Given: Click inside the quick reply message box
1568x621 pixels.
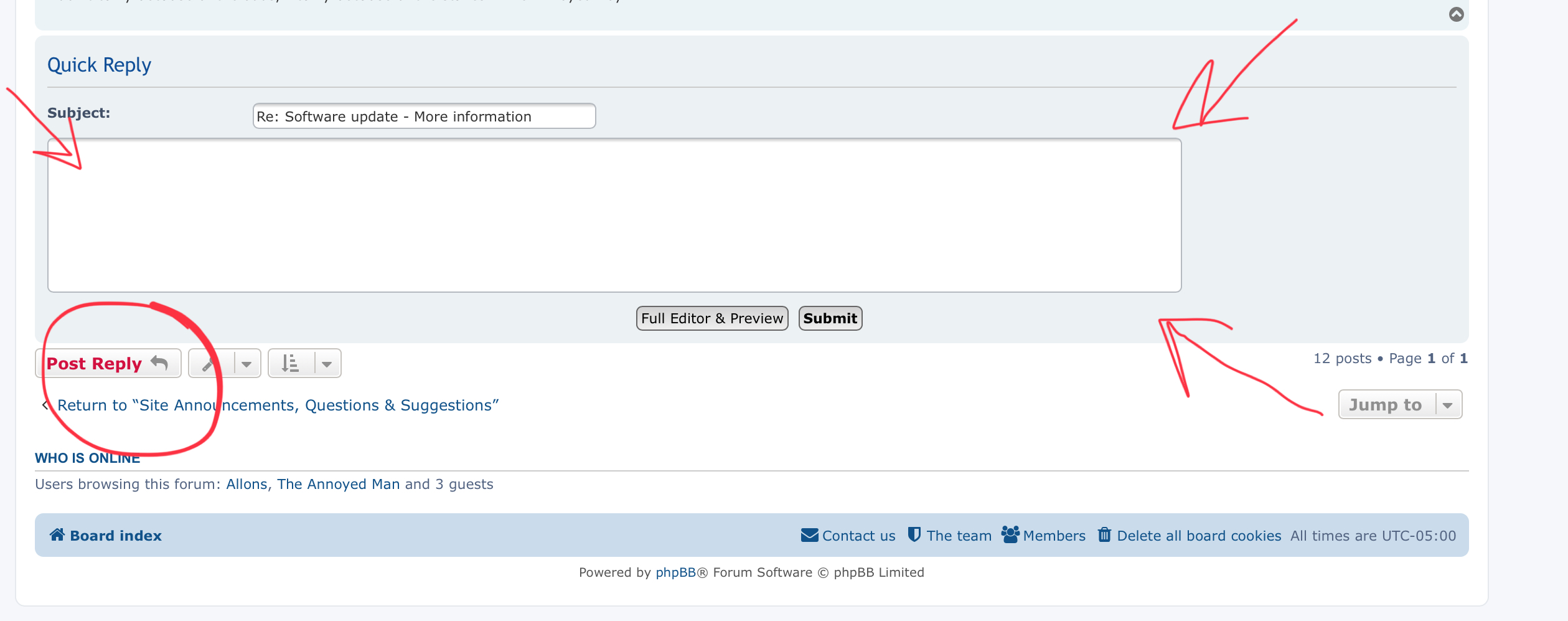Looking at the screenshot, I should point(614,216).
